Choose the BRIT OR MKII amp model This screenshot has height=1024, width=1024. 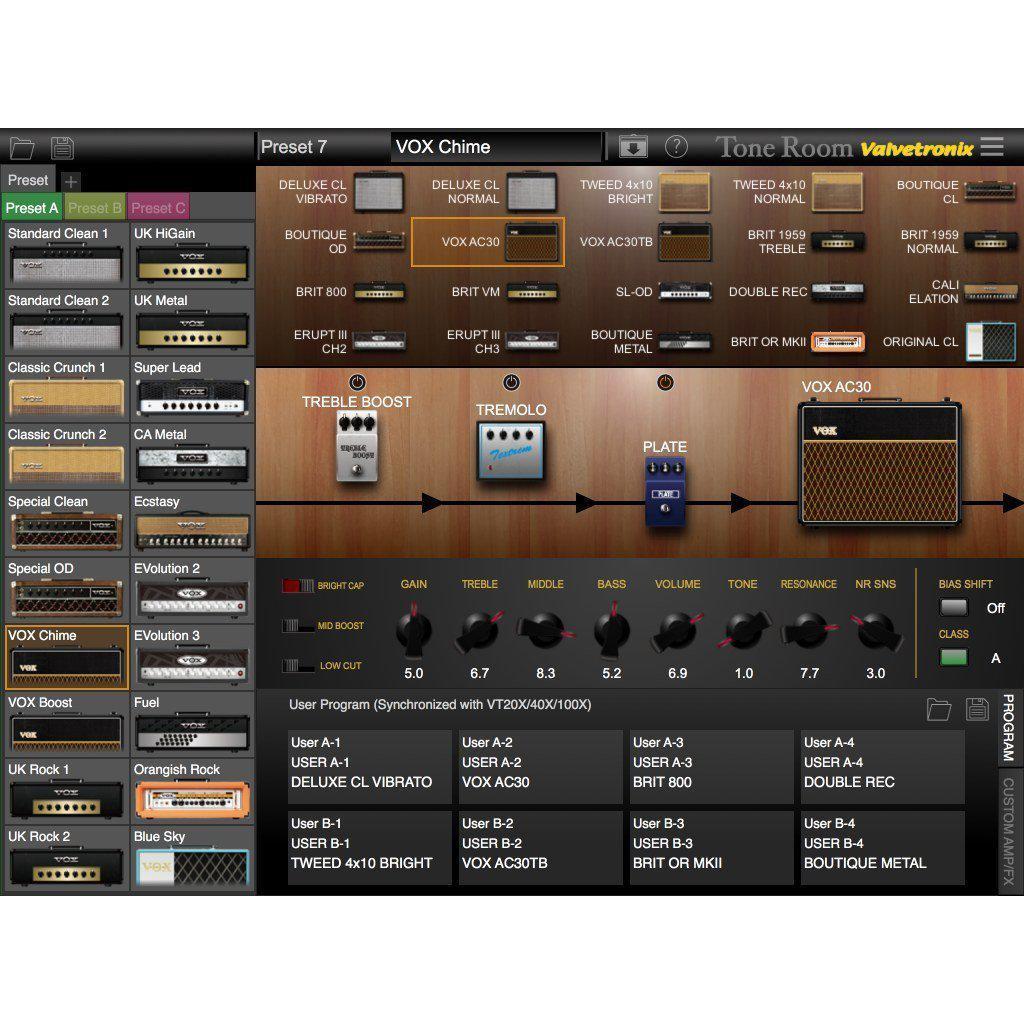point(797,342)
